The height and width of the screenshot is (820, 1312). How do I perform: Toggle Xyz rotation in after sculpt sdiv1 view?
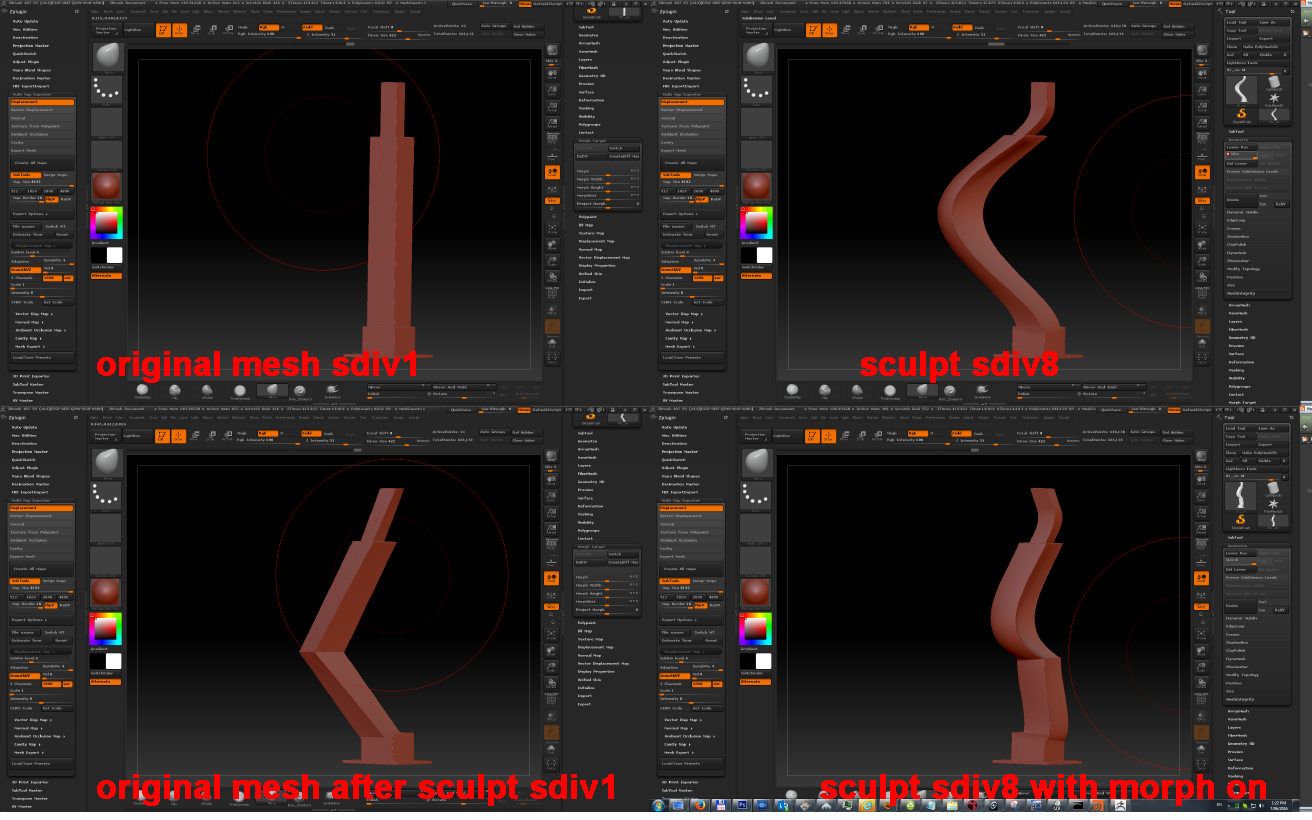(x=552, y=606)
